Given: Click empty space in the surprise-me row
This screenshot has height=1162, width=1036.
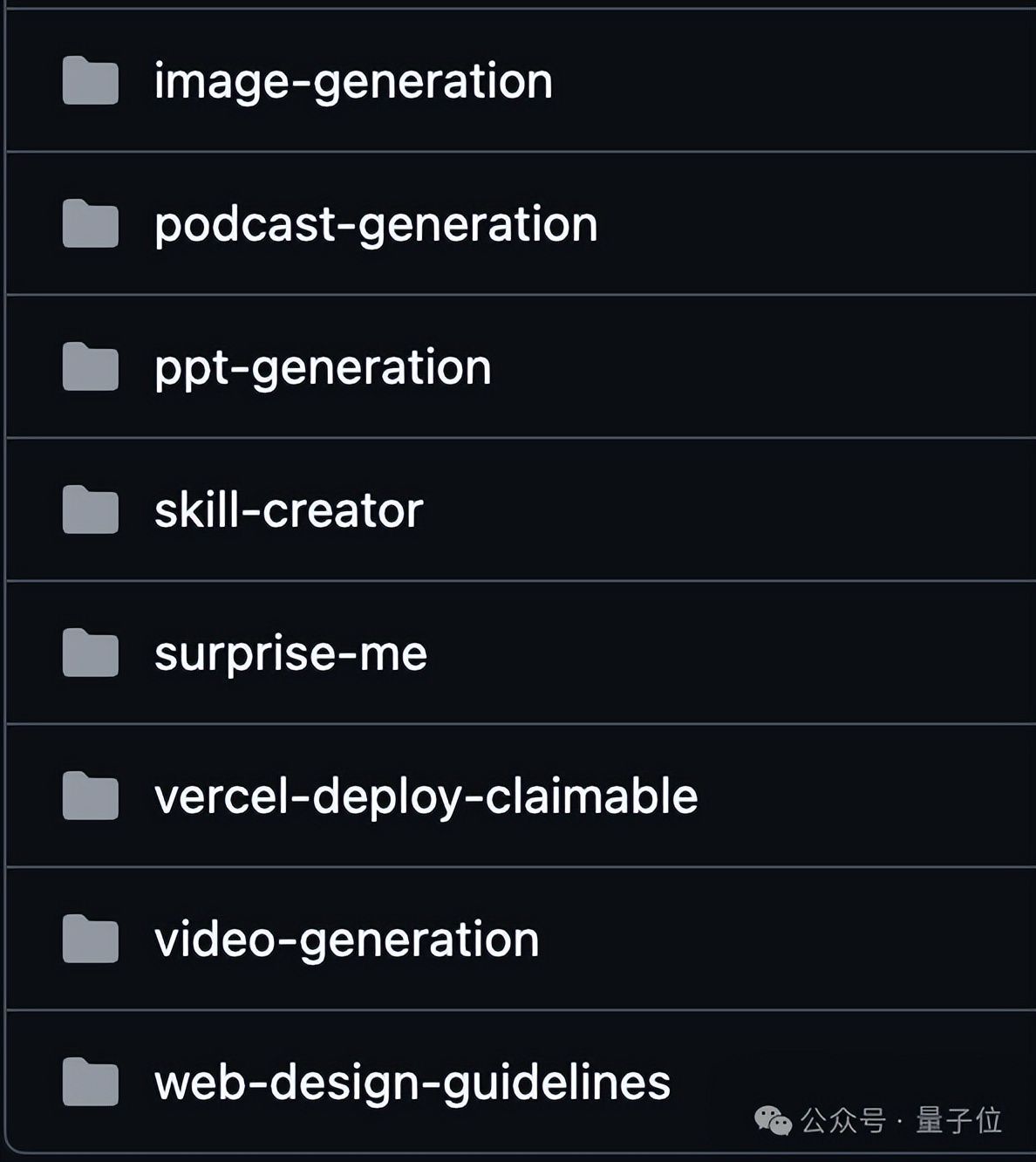Looking at the screenshot, I should (x=741, y=653).
